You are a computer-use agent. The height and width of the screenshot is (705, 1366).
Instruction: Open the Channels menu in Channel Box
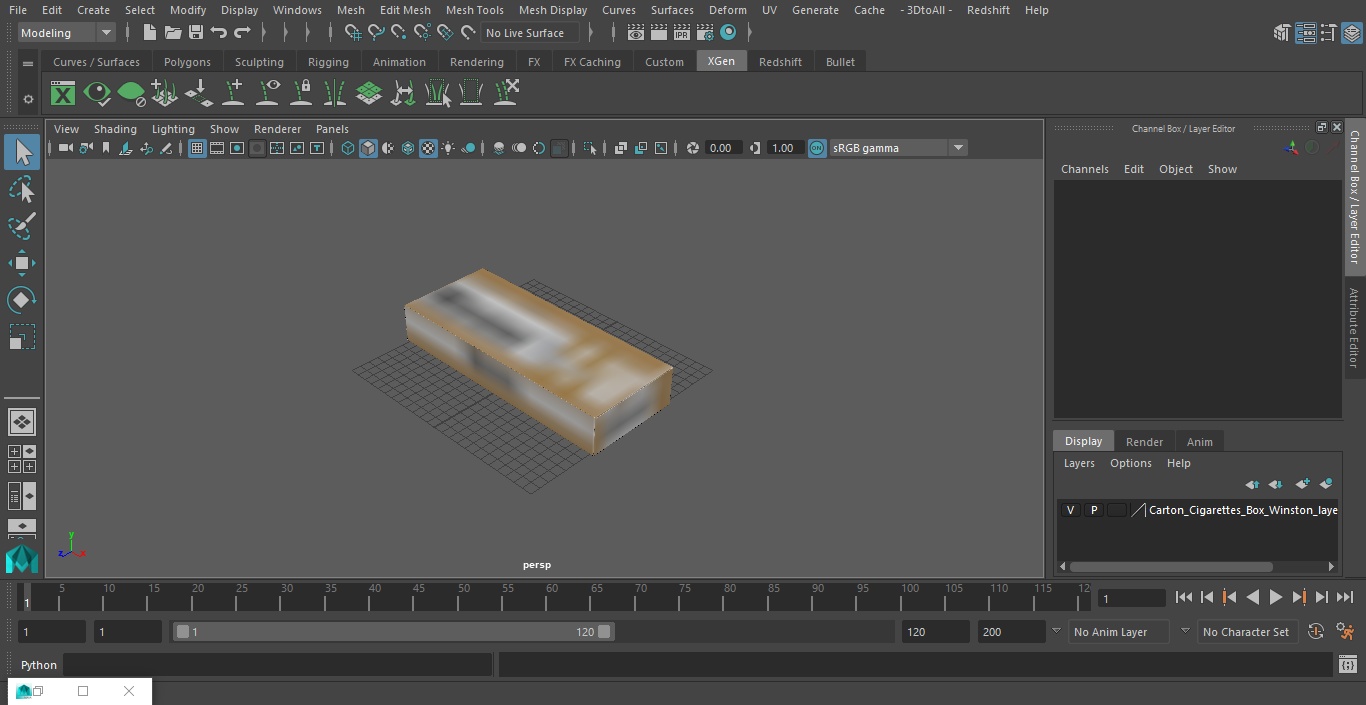pos(1084,169)
